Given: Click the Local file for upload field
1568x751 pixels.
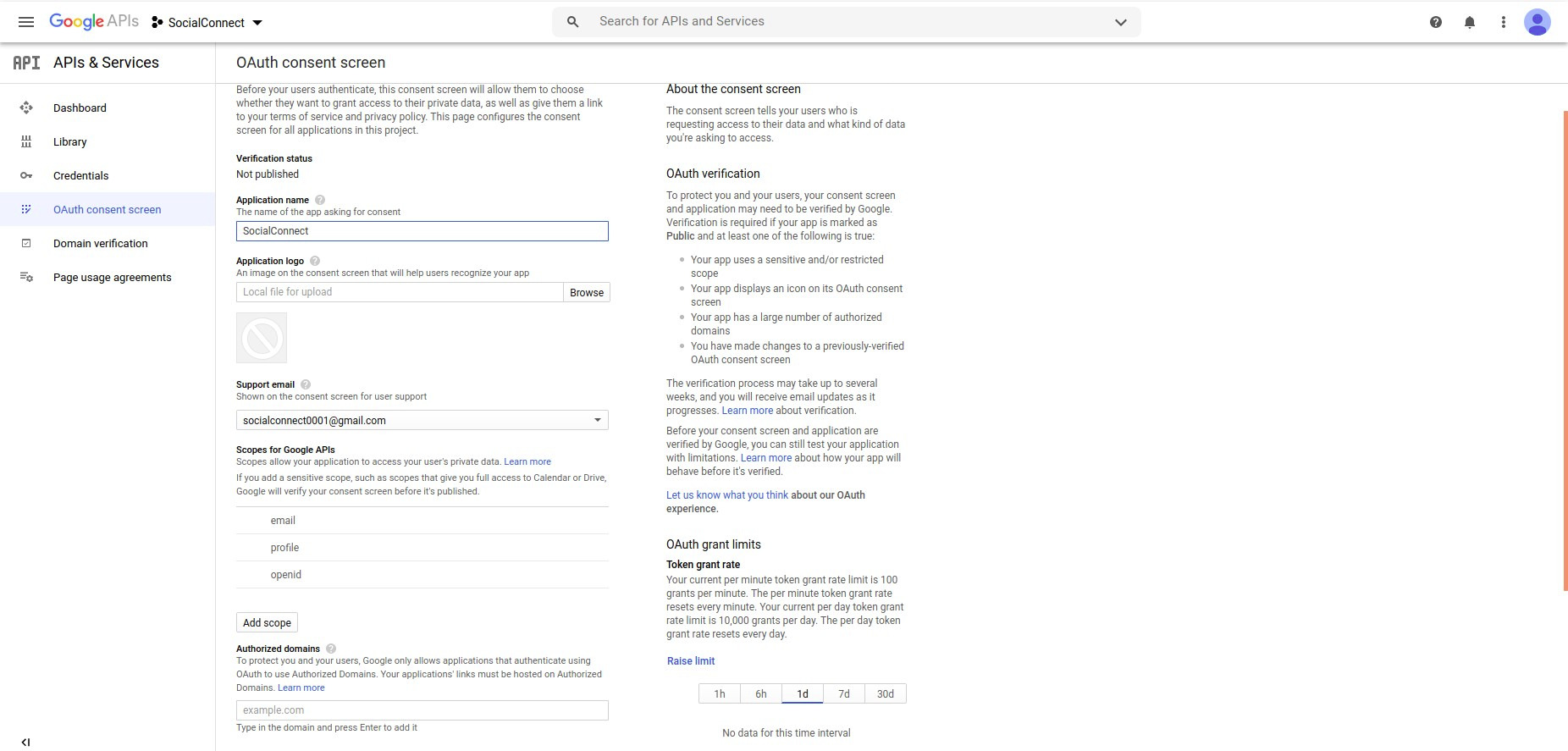Looking at the screenshot, I should [400, 292].
